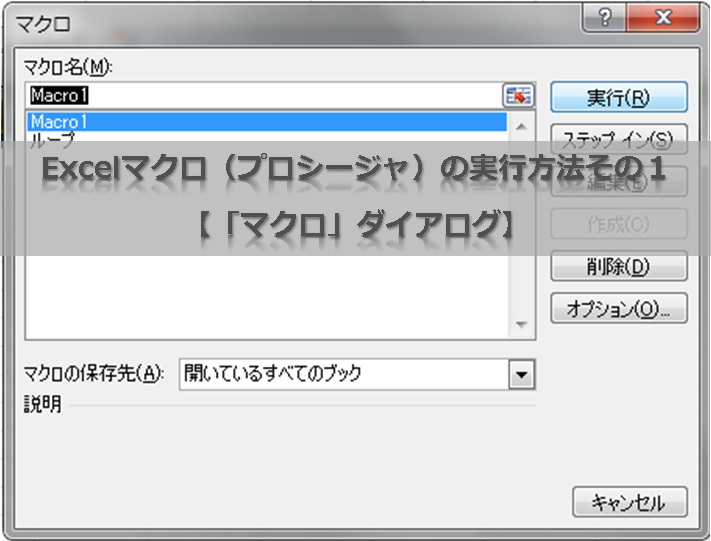Open the オプション(O)... options button
This screenshot has width=711, height=541.
pyautogui.click(x=619, y=308)
